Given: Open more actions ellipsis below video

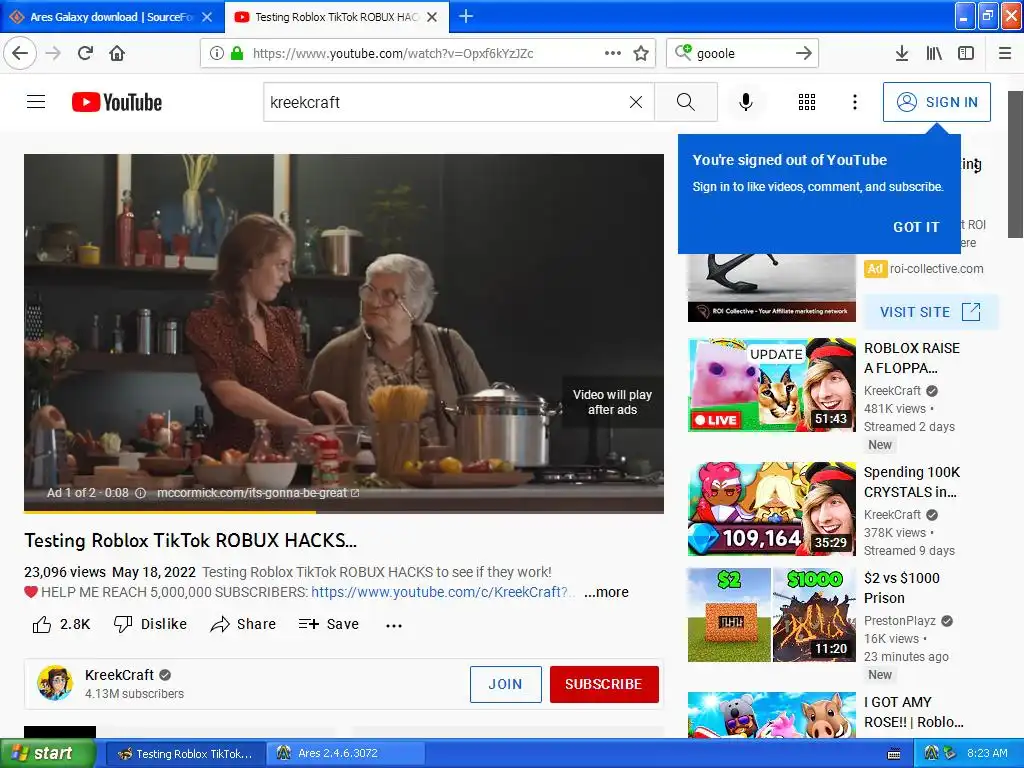Looking at the screenshot, I should click(394, 625).
